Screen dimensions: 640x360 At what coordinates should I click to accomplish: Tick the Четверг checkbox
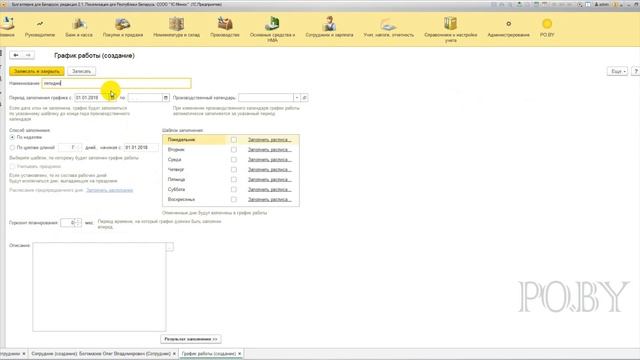(x=233, y=169)
